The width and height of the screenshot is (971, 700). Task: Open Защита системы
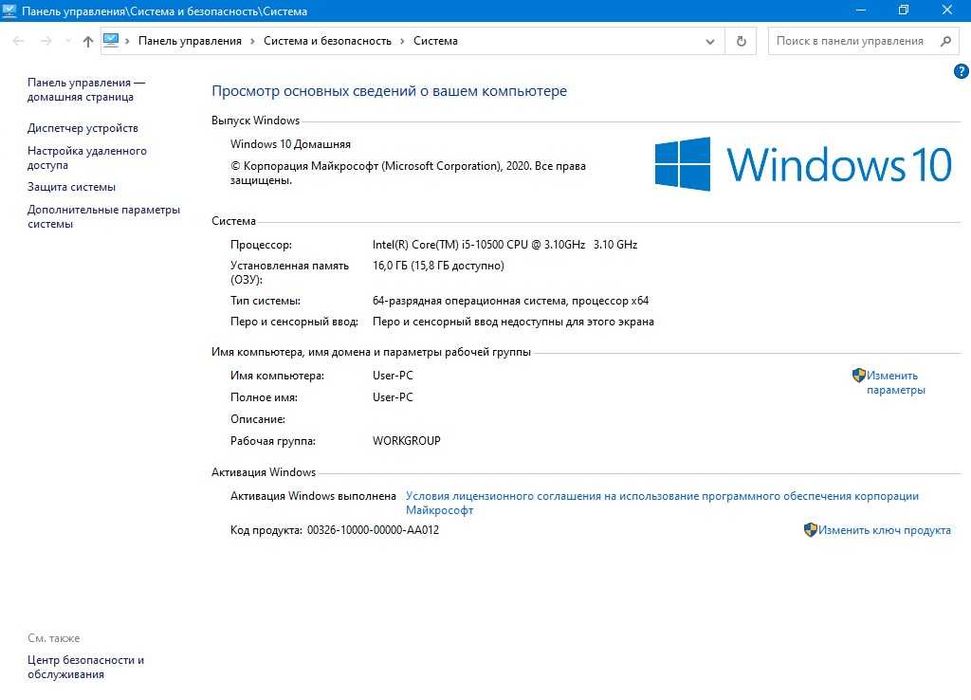(71, 187)
